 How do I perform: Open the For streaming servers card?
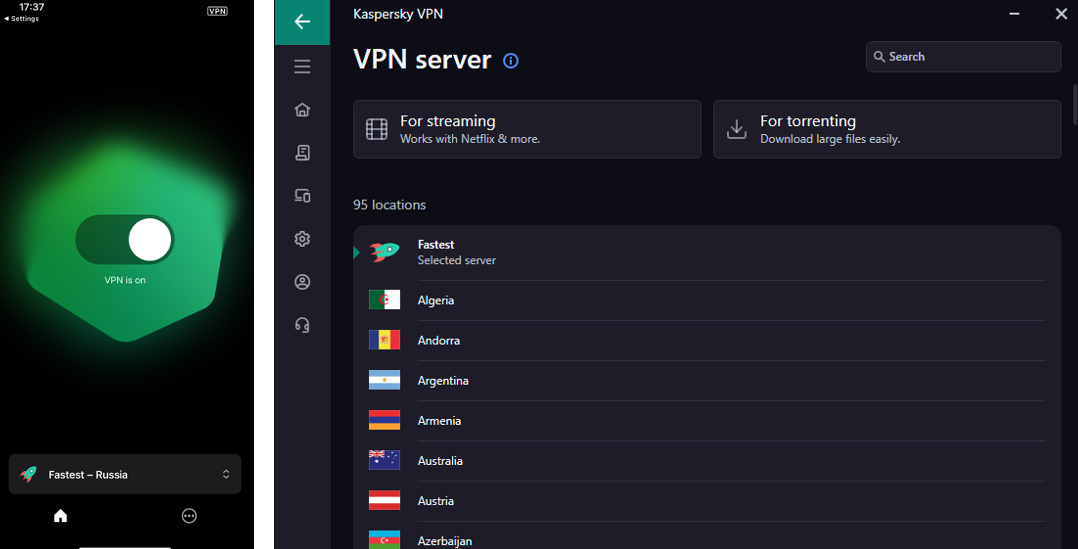coord(527,129)
